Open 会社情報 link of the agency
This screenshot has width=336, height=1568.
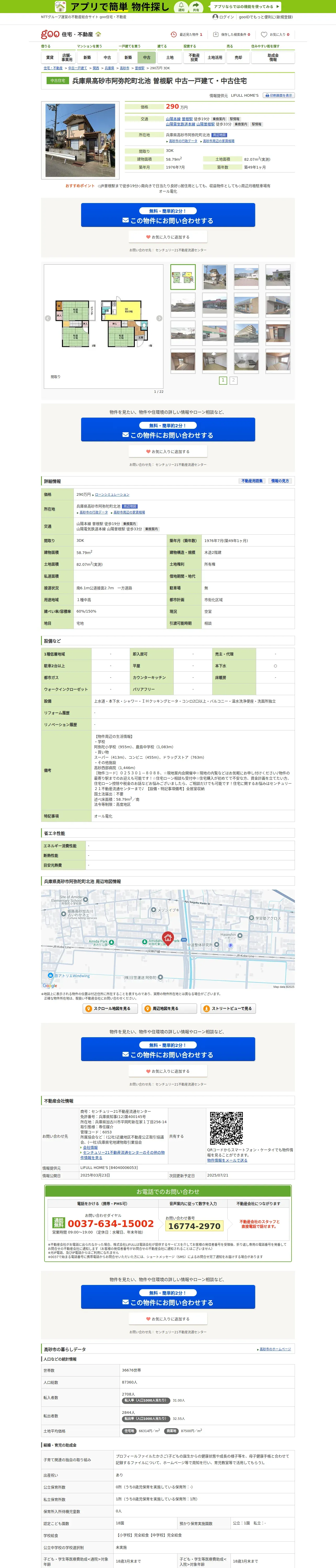[x=90, y=1148]
